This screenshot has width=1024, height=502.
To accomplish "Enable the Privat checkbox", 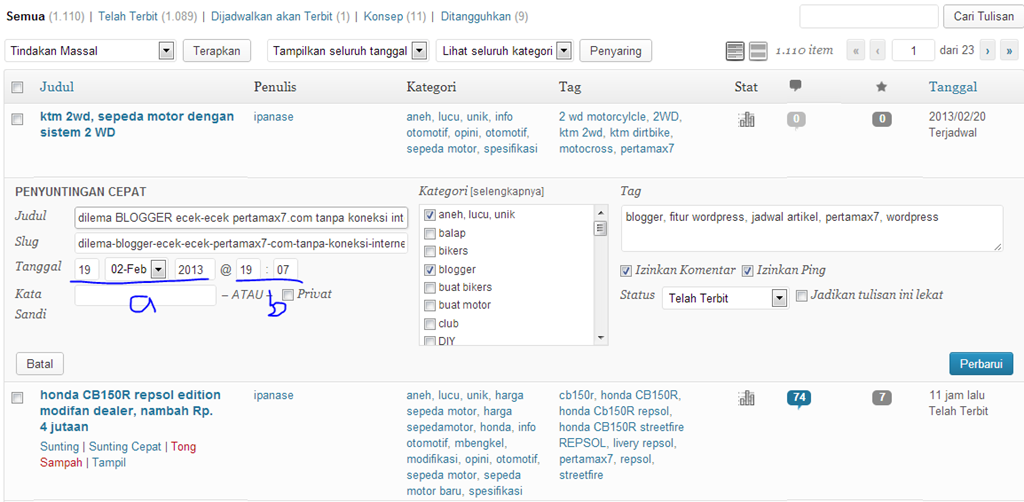I will (288, 294).
